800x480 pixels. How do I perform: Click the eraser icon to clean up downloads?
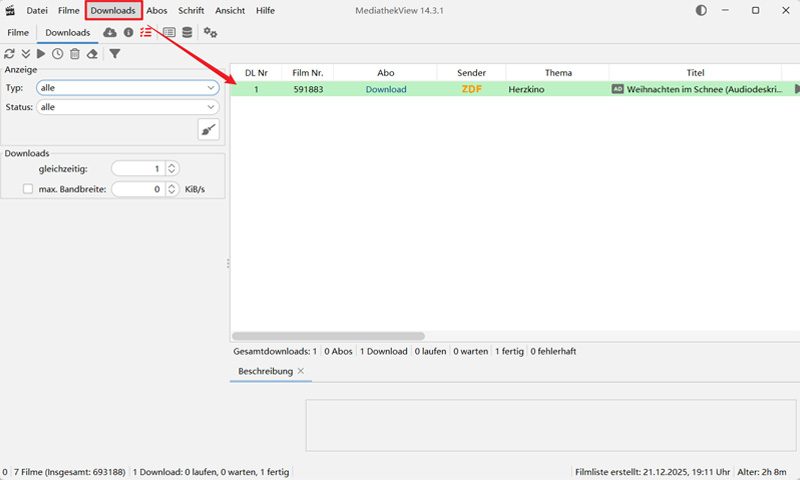(92, 54)
